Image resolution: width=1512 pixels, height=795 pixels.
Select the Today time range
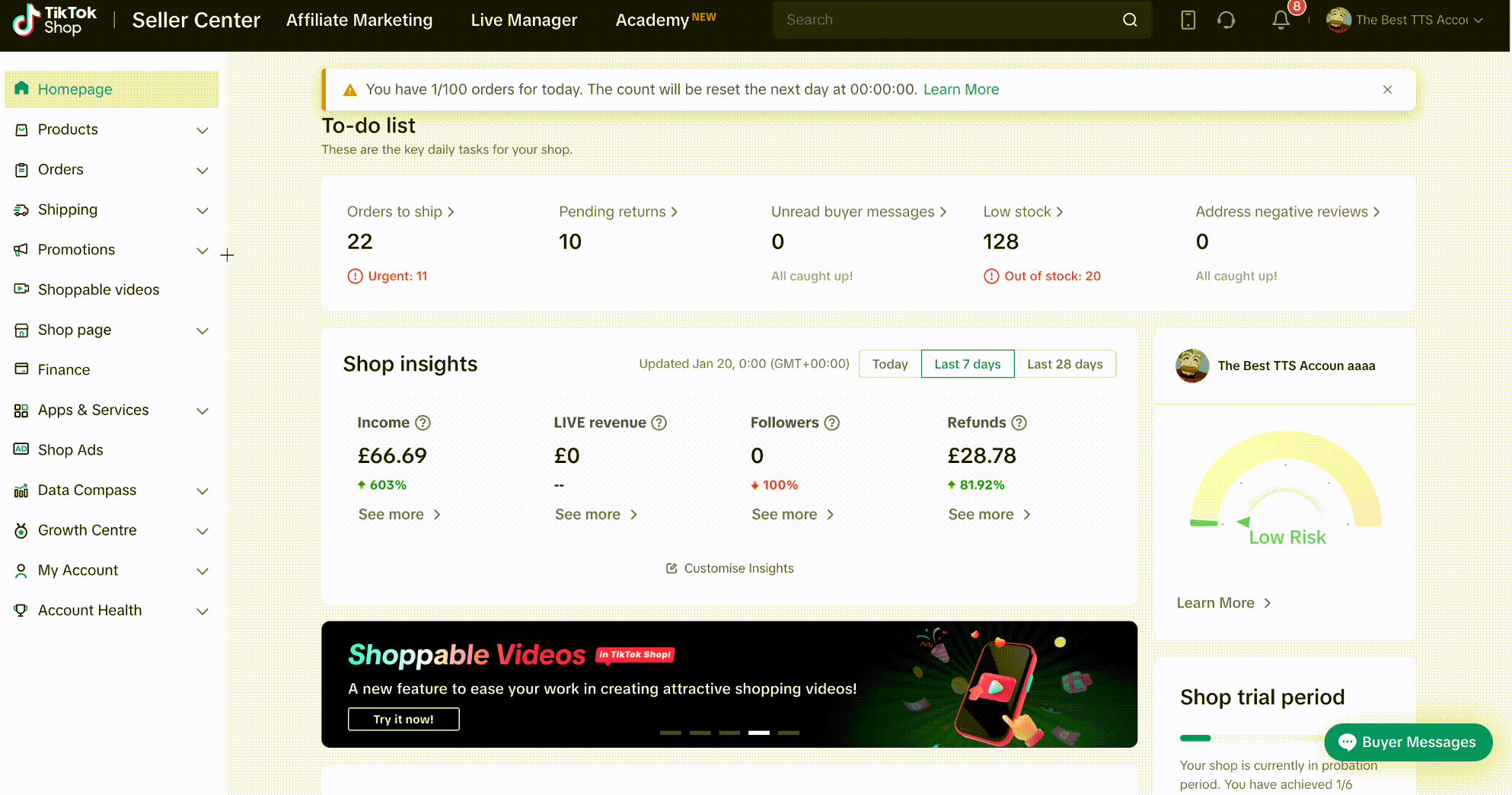point(889,364)
